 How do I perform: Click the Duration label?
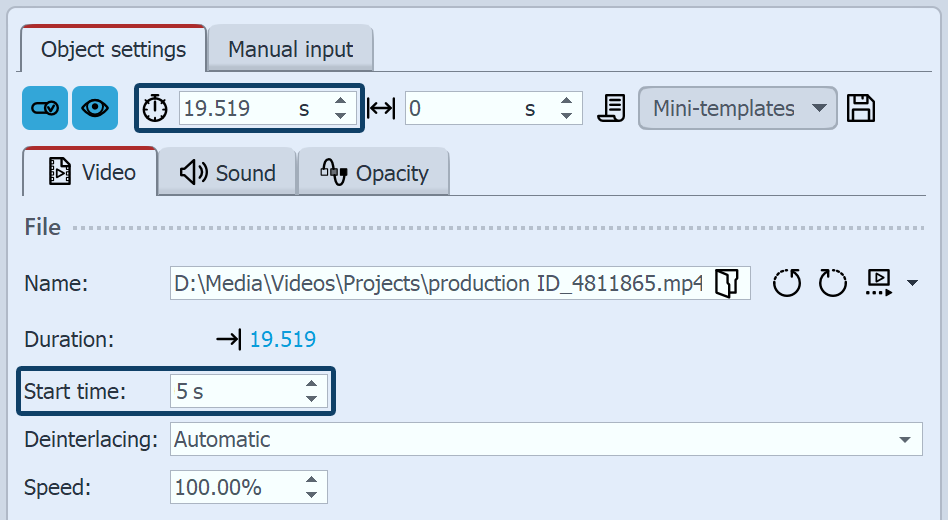[69, 339]
